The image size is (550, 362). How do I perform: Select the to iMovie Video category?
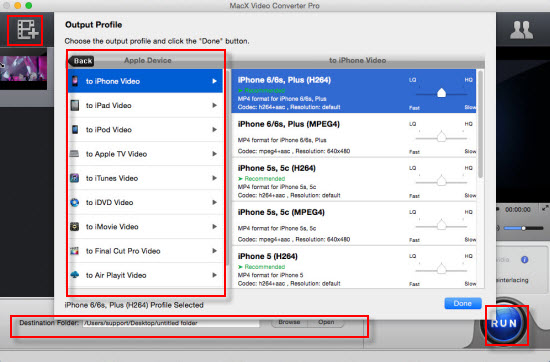(145, 227)
